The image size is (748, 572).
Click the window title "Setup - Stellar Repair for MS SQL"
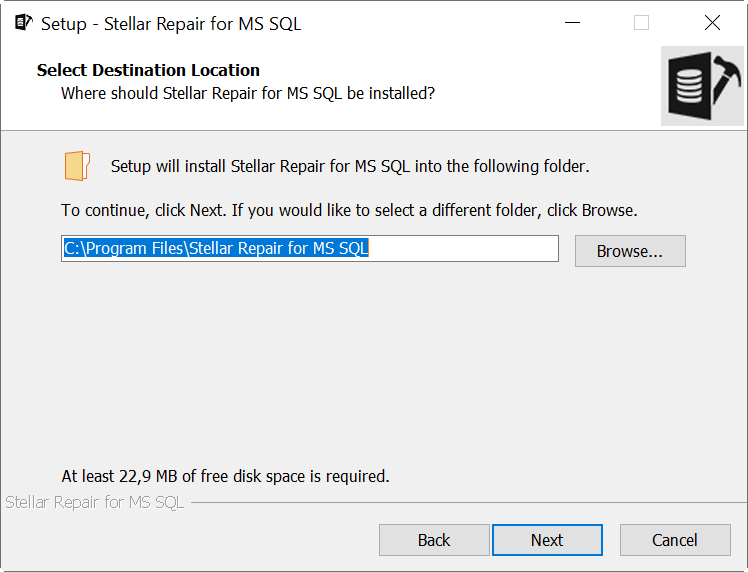click(x=171, y=24)
